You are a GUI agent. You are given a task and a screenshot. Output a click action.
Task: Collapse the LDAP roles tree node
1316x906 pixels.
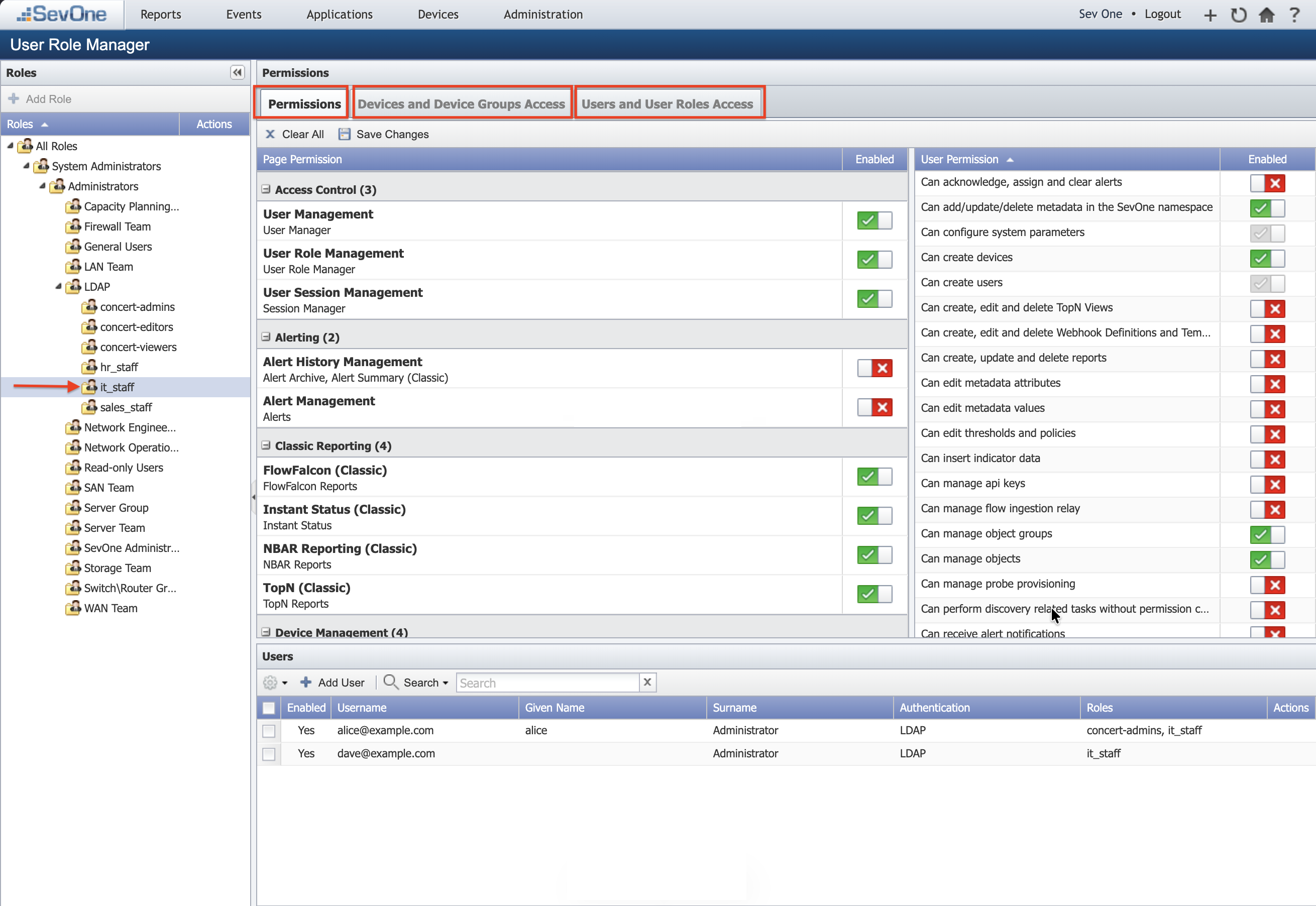[58, 286]
